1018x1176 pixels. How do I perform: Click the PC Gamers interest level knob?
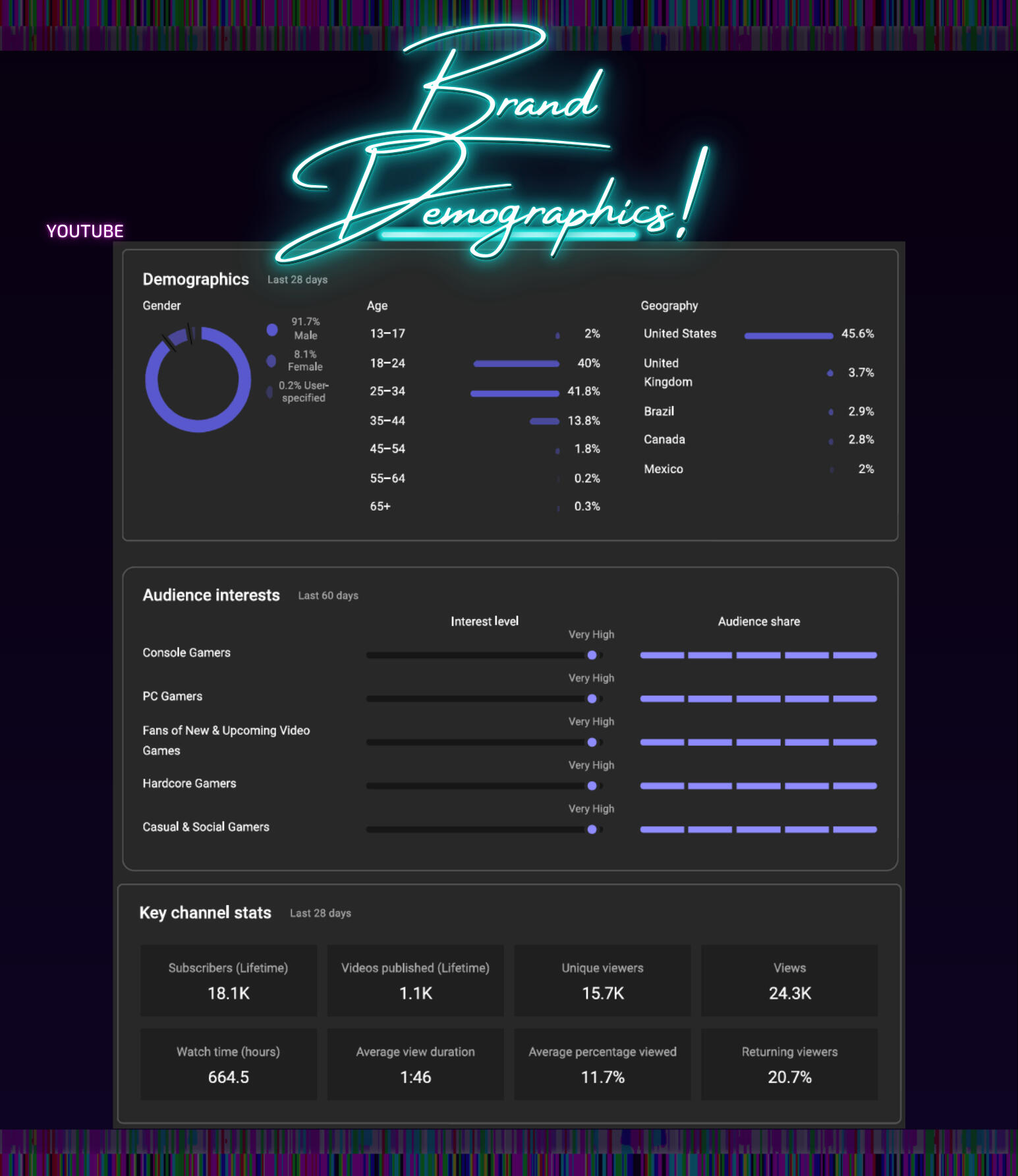592,698
